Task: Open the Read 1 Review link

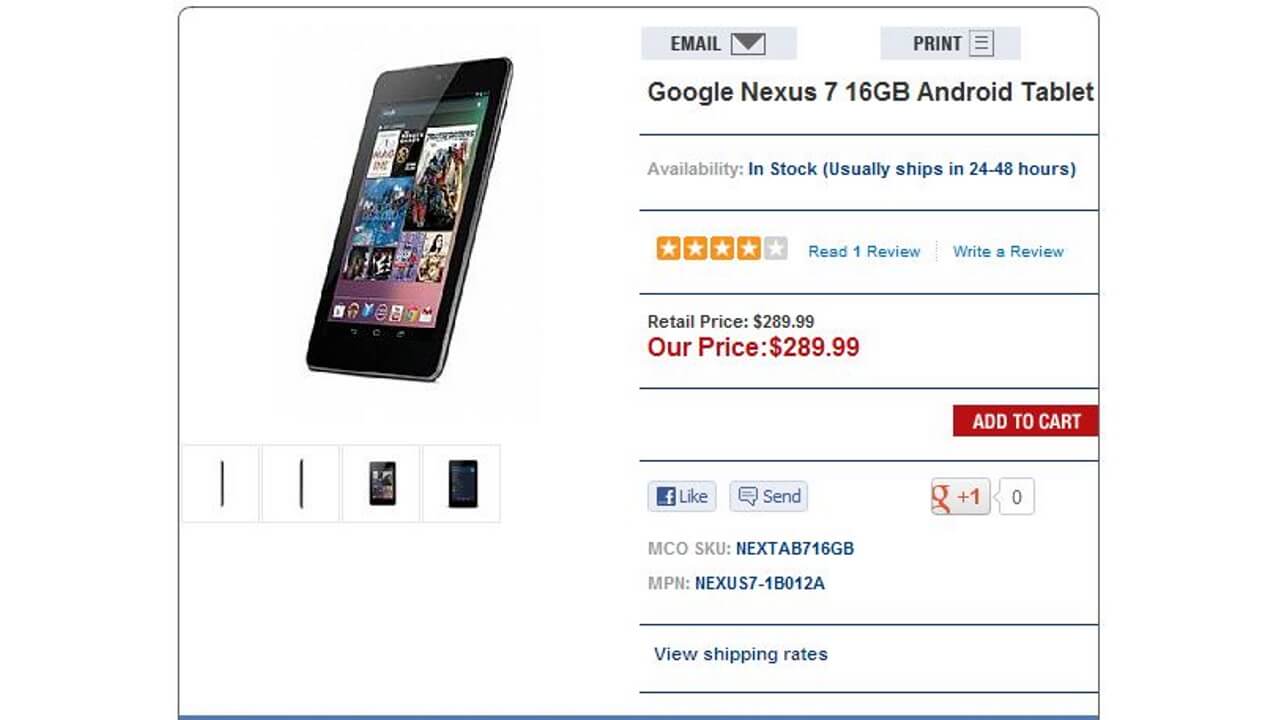Action: [863, 251]
